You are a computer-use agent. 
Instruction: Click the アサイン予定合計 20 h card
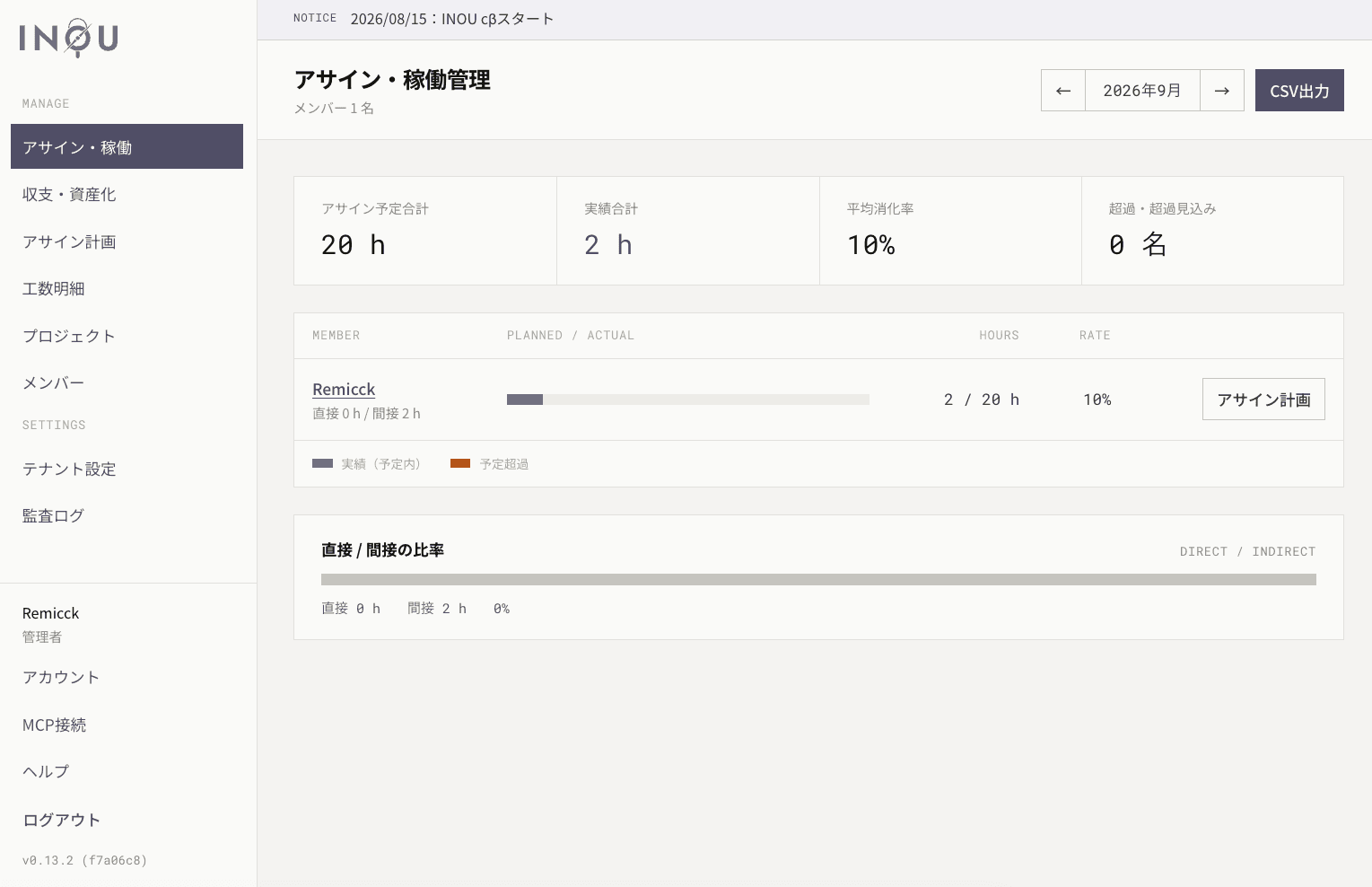(x=425, y=231)
